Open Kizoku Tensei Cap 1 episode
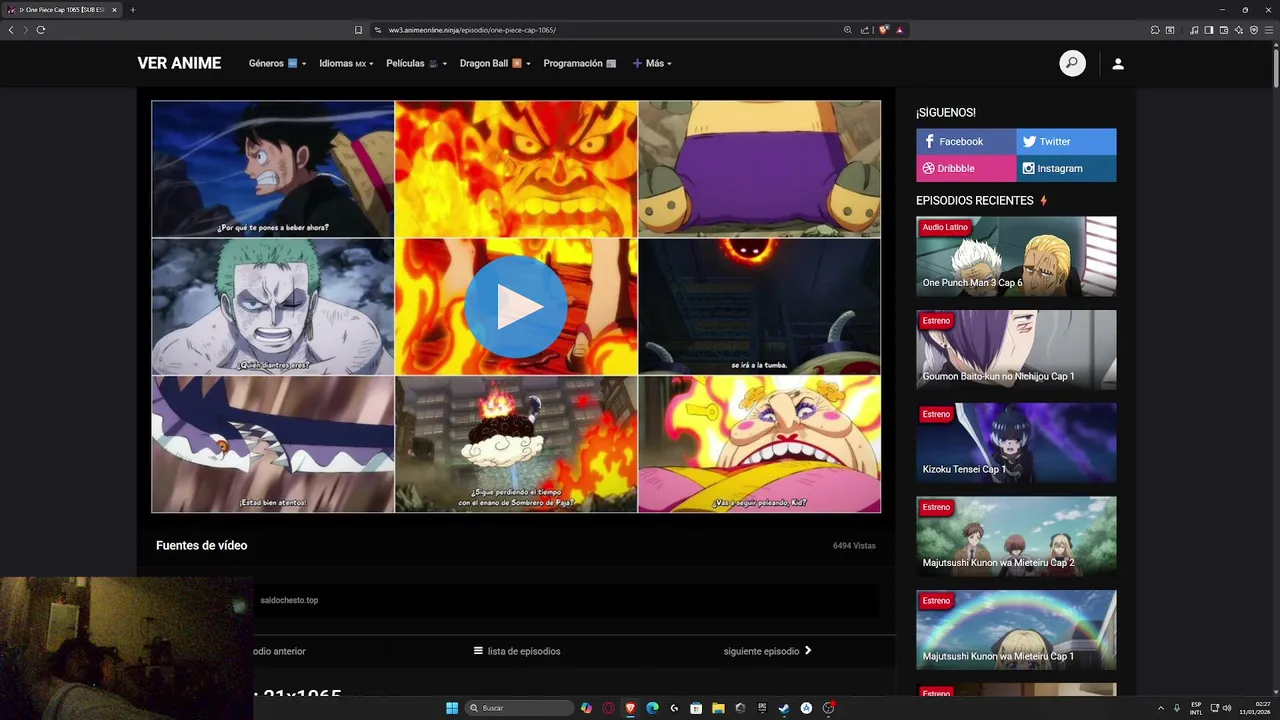This screenshot has height=720, width=1280. [1016, 443]
